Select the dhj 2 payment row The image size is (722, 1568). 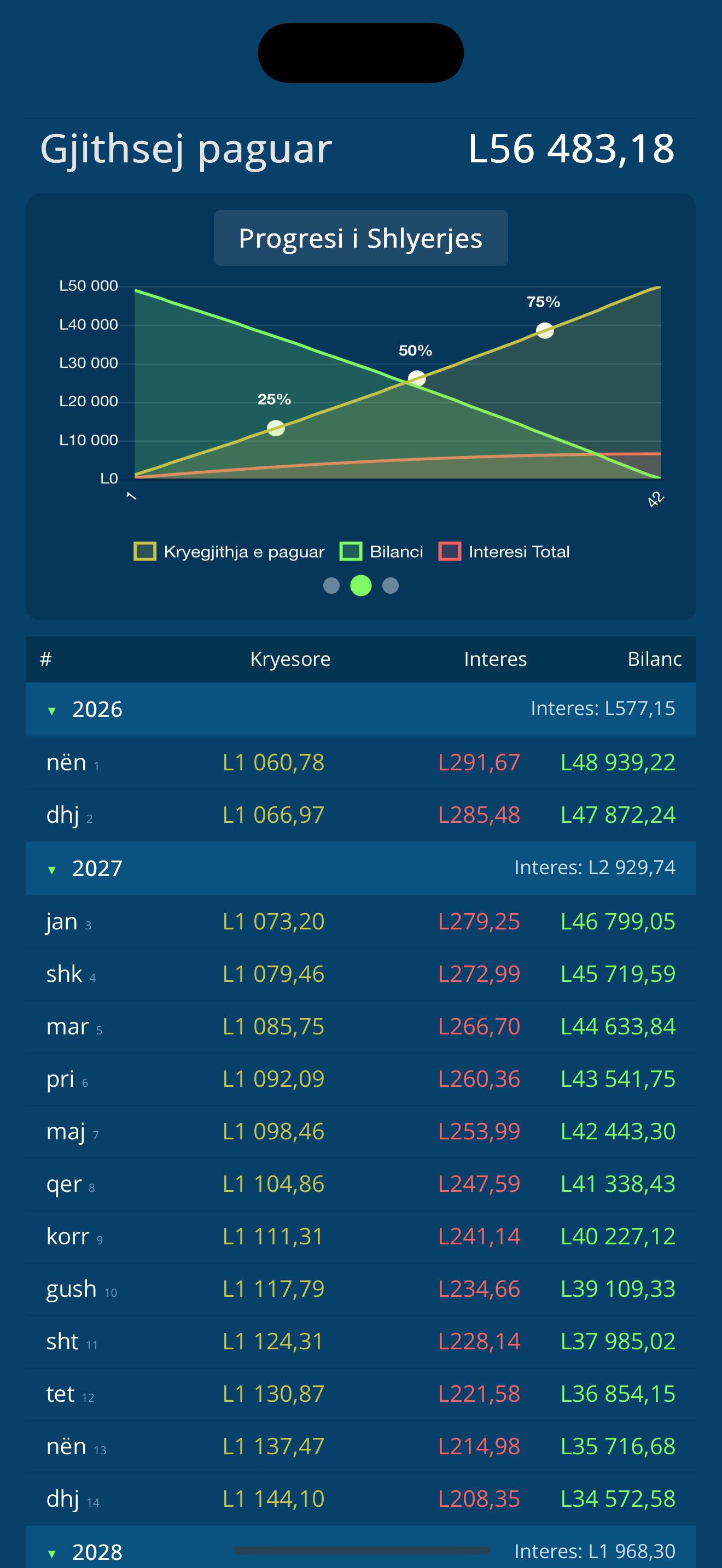(360, 816)
